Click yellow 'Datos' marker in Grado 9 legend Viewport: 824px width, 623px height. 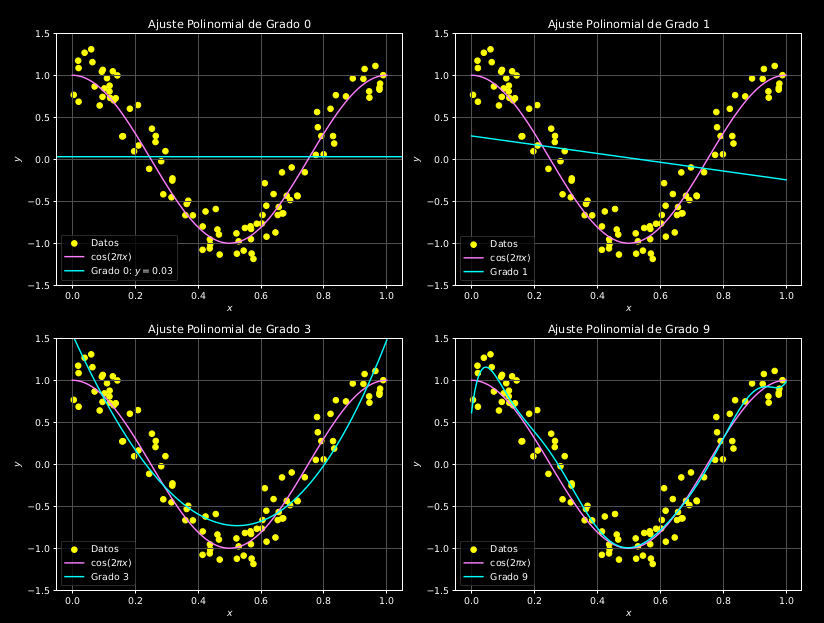click(x=473, y=548)
